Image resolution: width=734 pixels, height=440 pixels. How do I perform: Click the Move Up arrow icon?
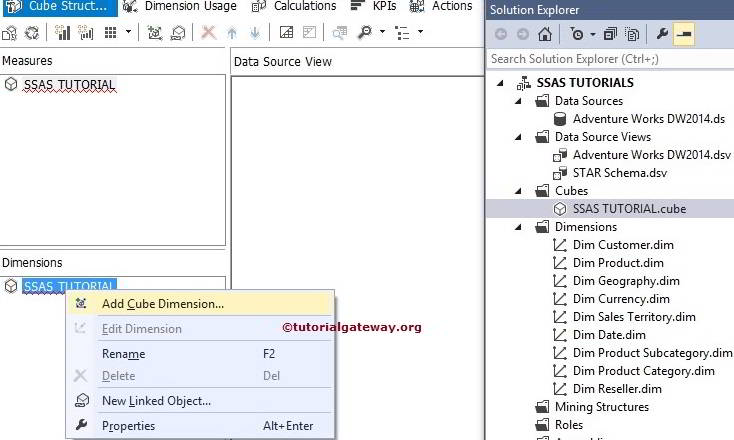232,33
